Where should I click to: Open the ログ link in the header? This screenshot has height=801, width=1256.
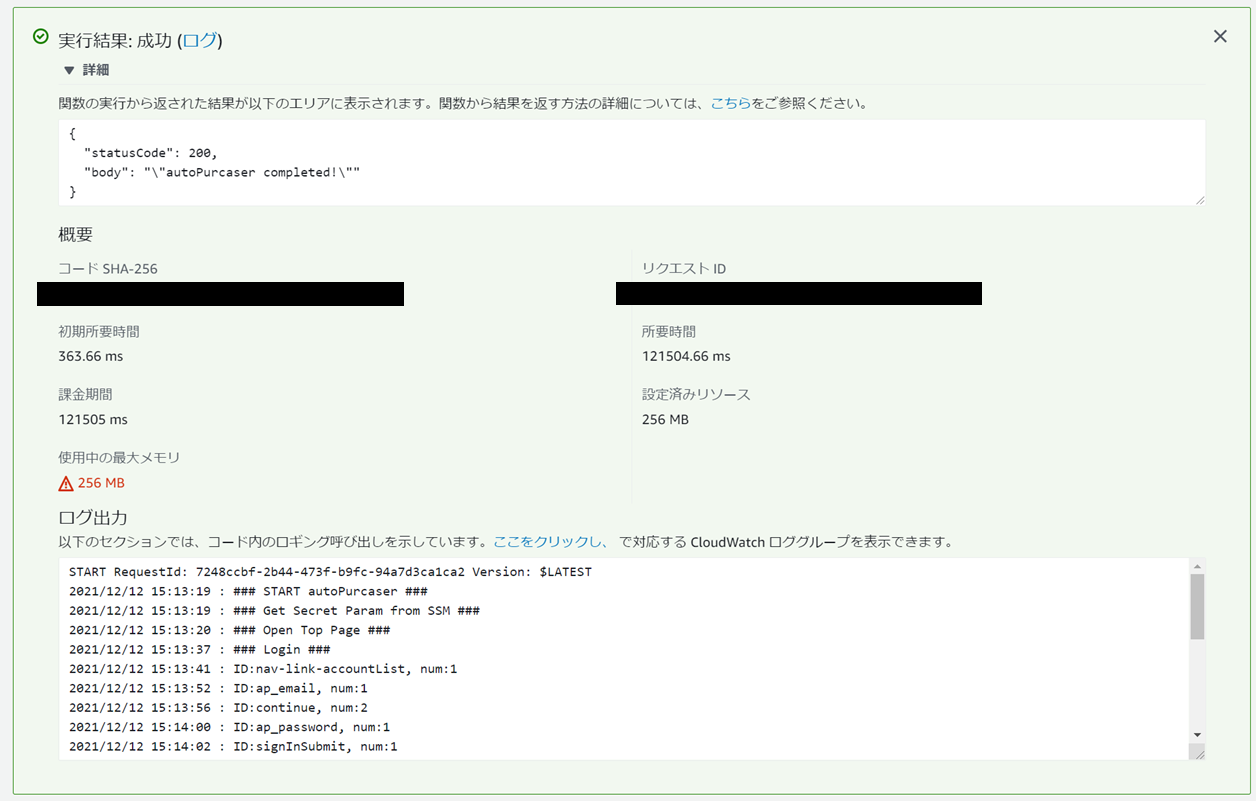coord(200,41)
